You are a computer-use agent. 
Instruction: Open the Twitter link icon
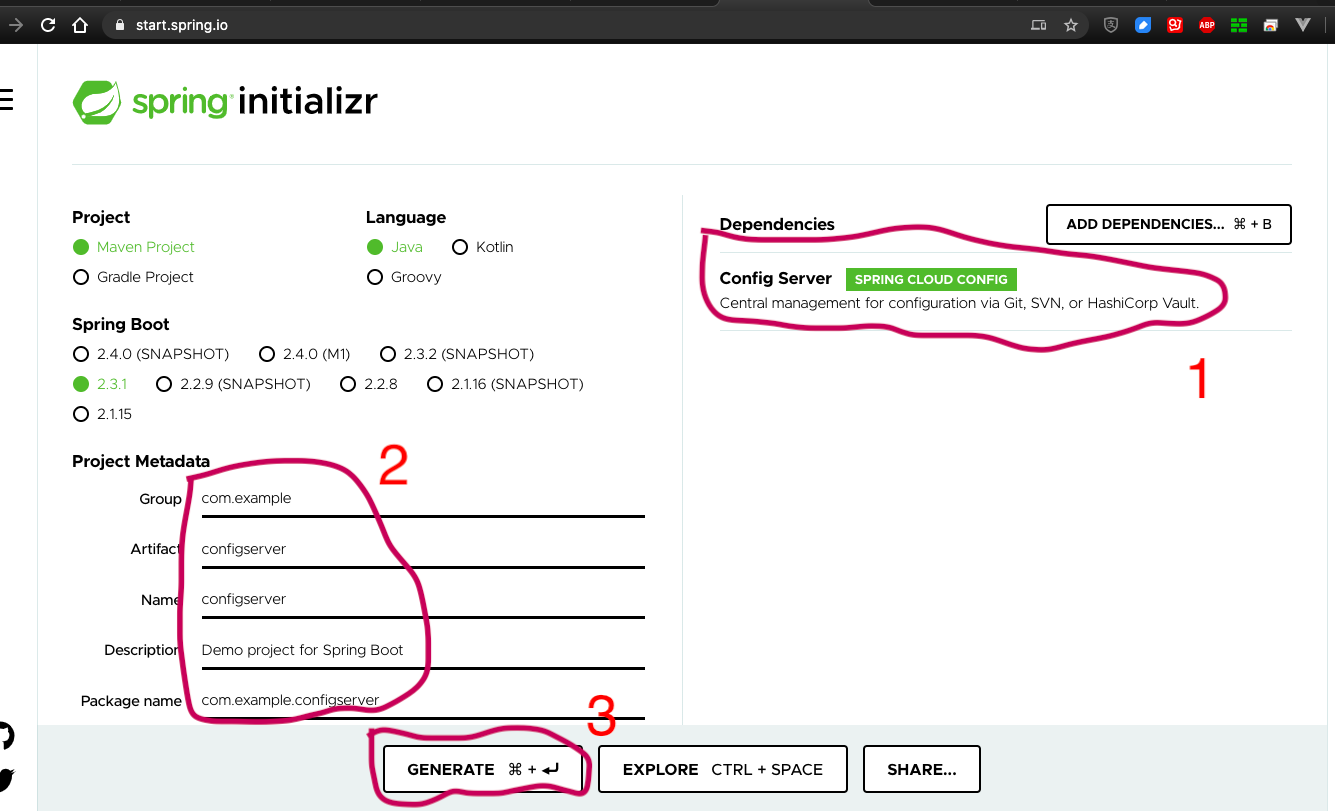[6, 779]
